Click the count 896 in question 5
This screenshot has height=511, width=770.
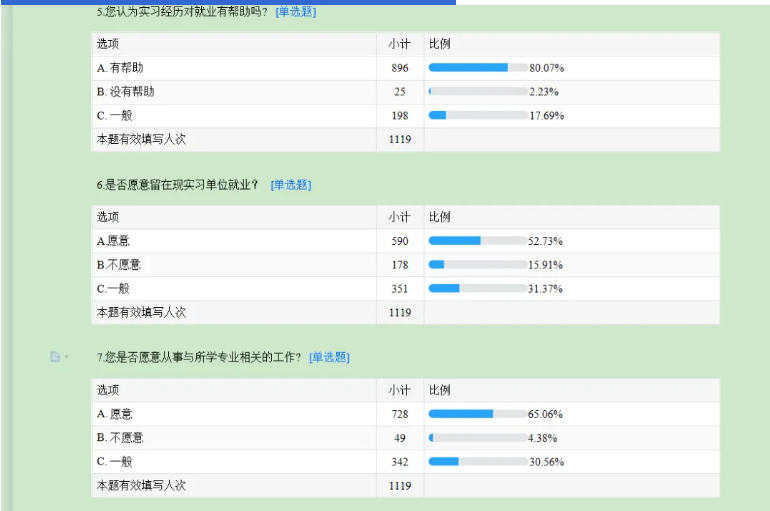point(400,68)
